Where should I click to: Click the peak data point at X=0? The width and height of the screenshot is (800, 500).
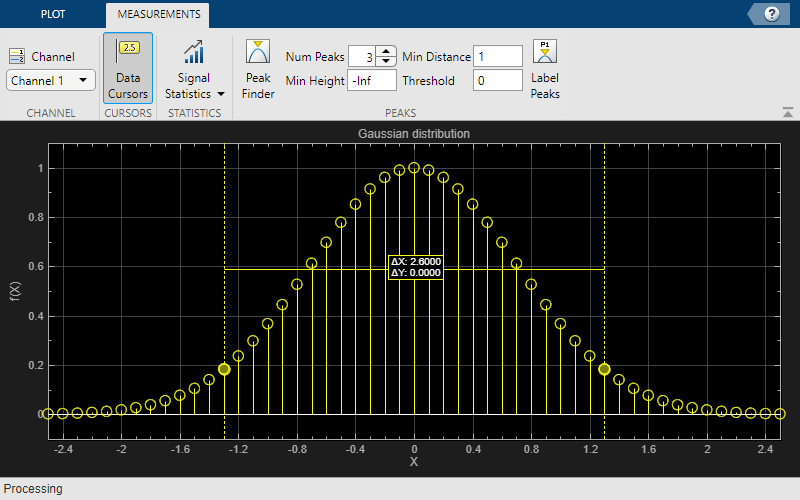[x=414, y=168]
